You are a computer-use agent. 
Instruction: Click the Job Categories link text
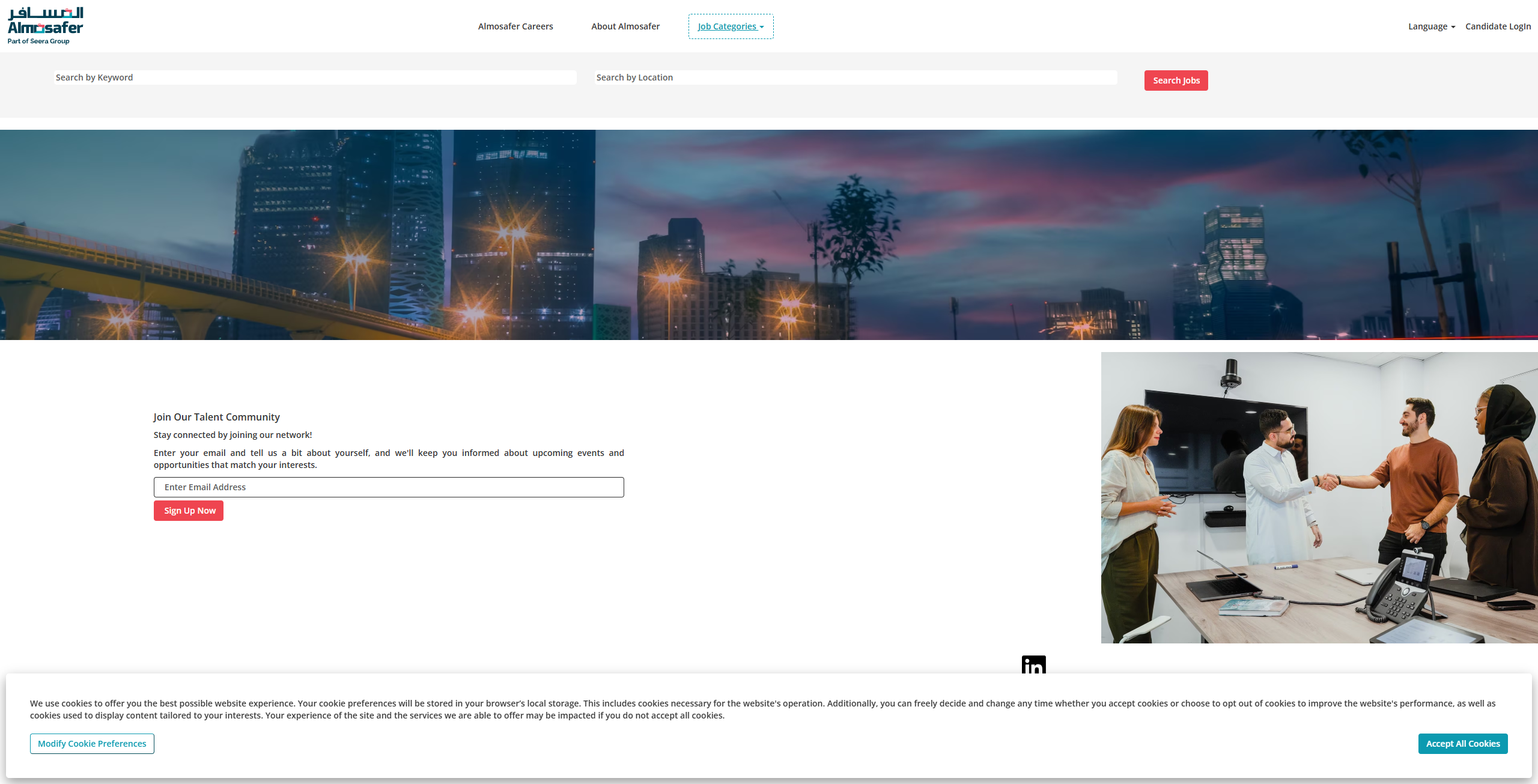coord(726,26)
